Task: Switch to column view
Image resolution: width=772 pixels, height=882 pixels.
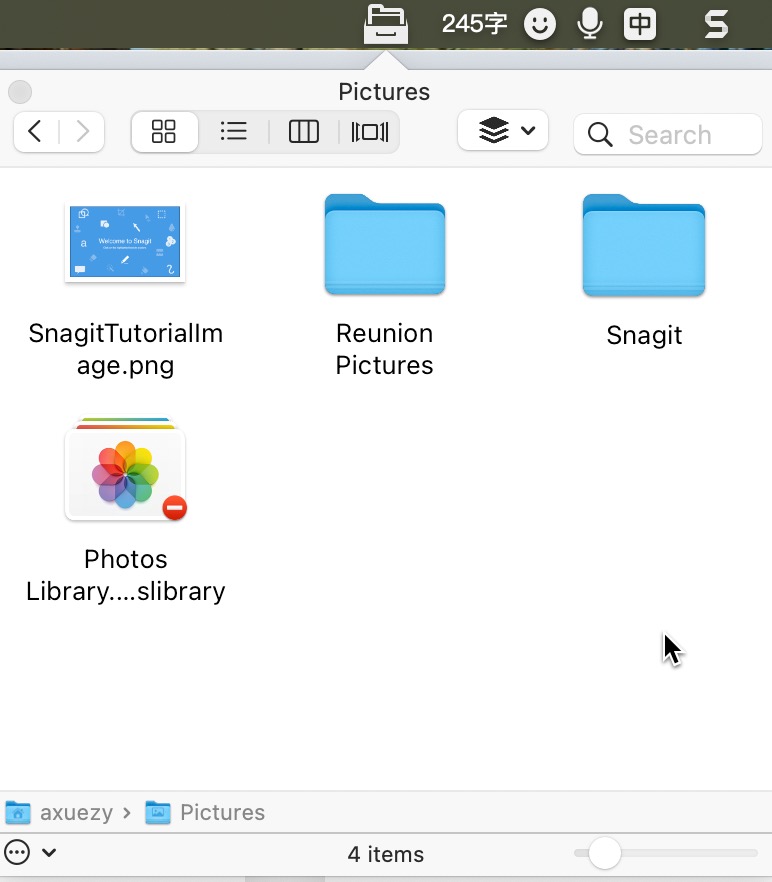Action: (304, 132)
